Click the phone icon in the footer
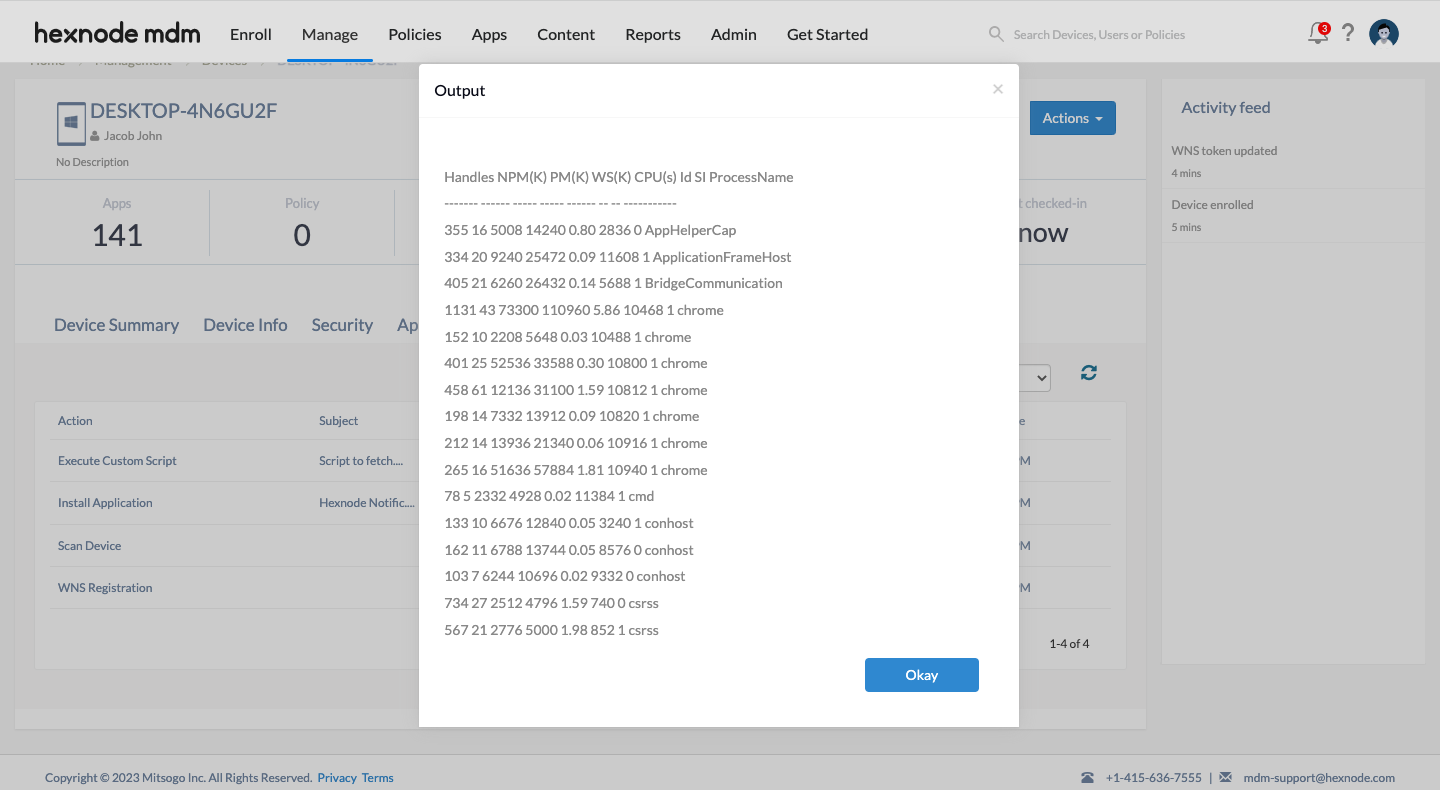 click(1087, 777)
